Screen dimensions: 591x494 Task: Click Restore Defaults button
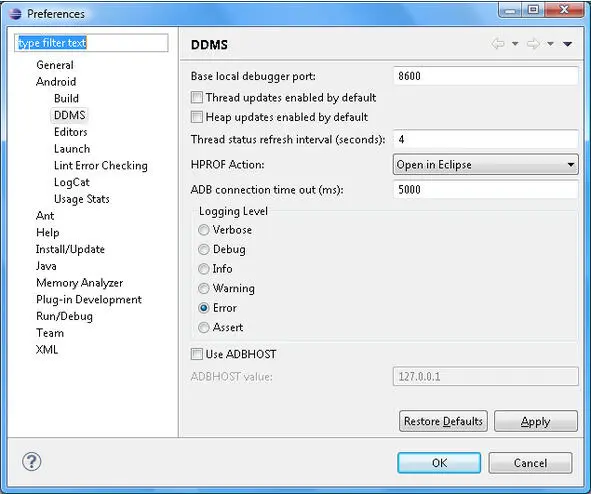443,421
